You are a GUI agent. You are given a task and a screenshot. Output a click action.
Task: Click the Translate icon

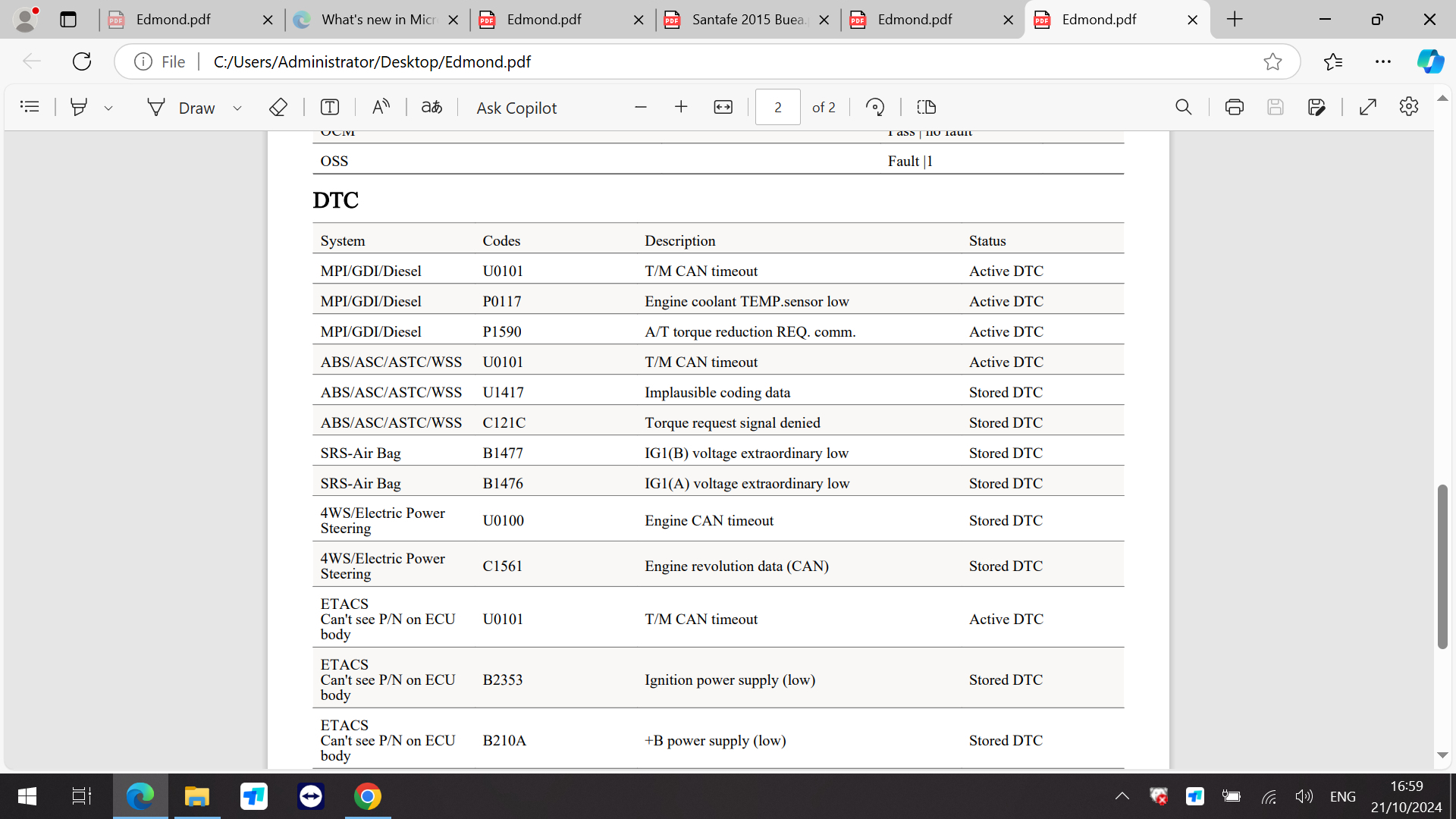pyautogui.click(x=431, y=107)
